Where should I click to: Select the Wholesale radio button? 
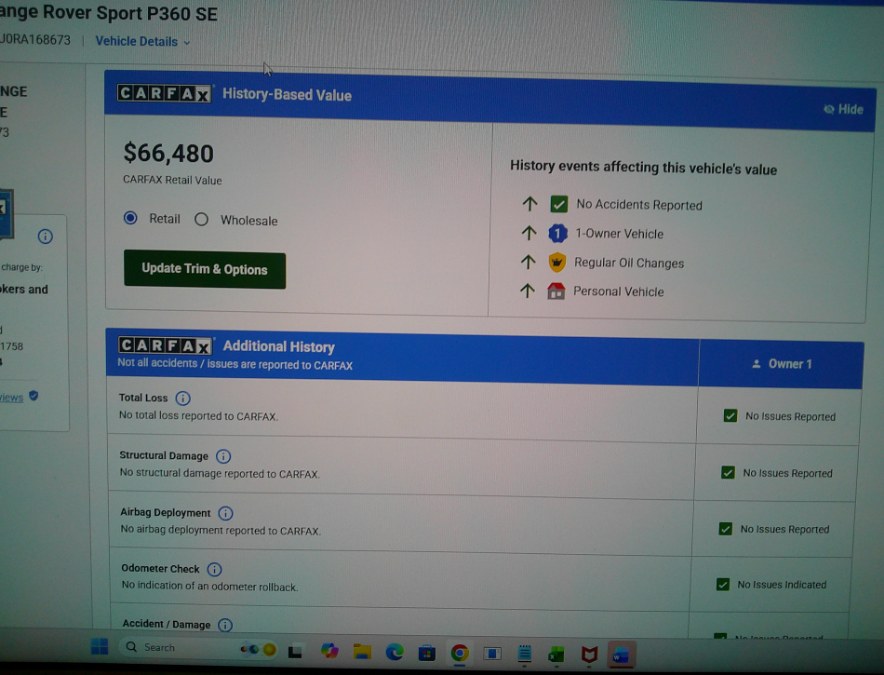201,219
